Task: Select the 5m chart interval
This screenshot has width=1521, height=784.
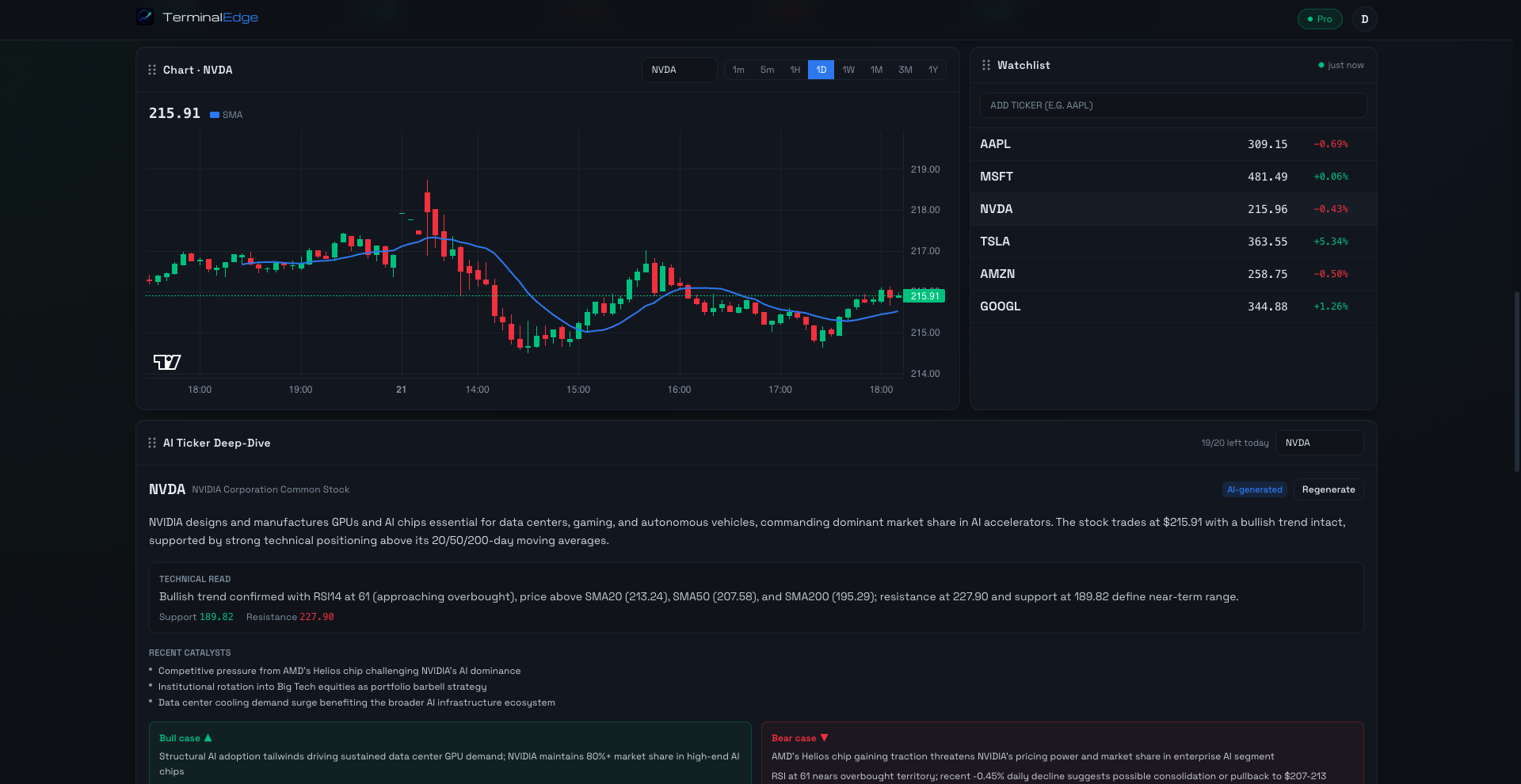Action: (767, 70)
